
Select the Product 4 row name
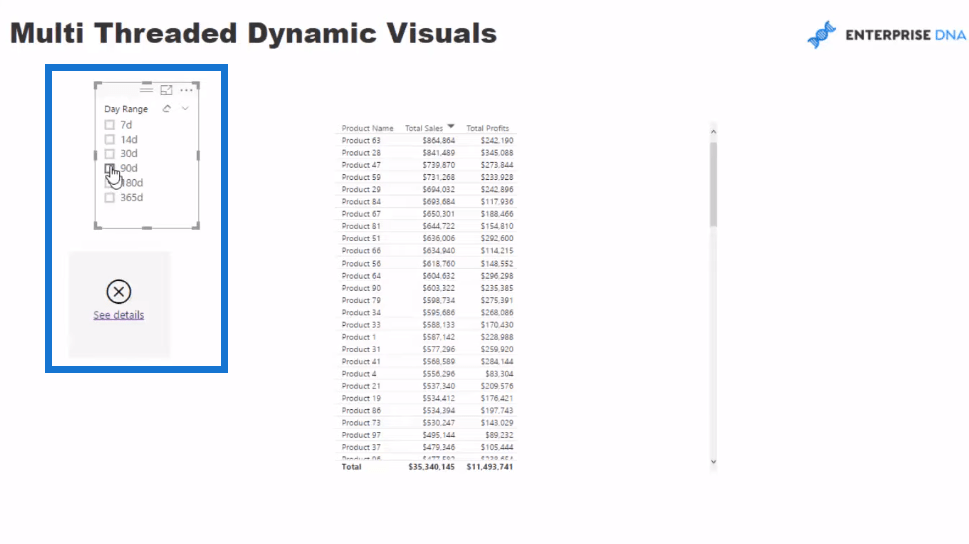(x=358, y=374)
